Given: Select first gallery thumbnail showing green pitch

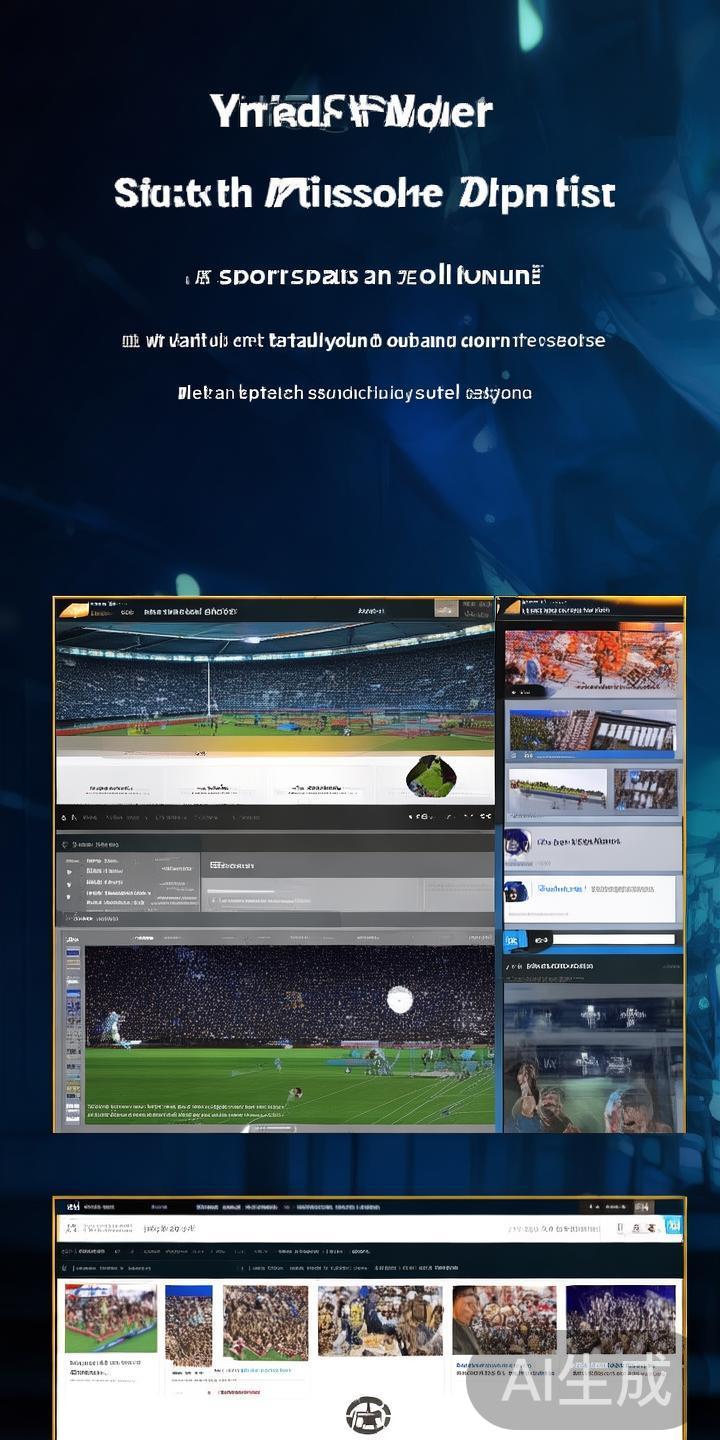Looking at the screenshot, I should 110,1319.
